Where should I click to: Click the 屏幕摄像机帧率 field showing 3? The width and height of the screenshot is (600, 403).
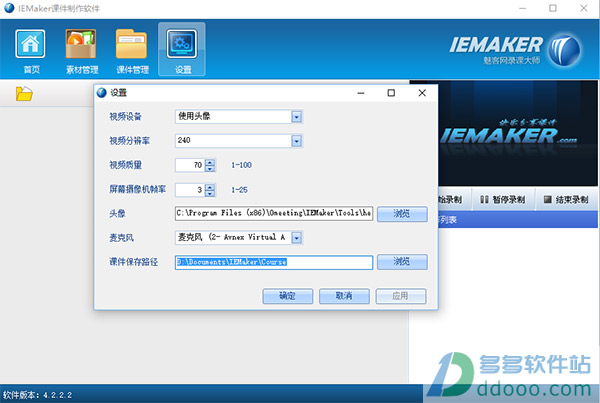pyautogui.click(x=190, y=190)
